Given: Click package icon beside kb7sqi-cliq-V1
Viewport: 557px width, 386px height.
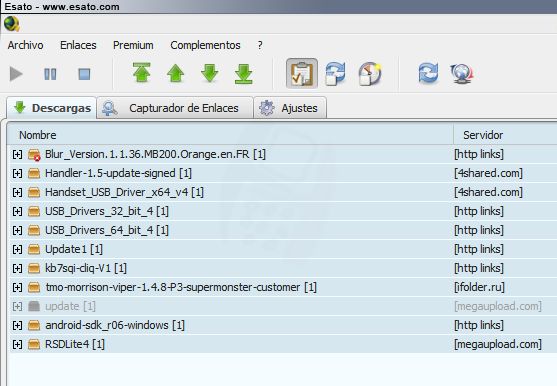Looking at the screenshot, I should (34, 268).
